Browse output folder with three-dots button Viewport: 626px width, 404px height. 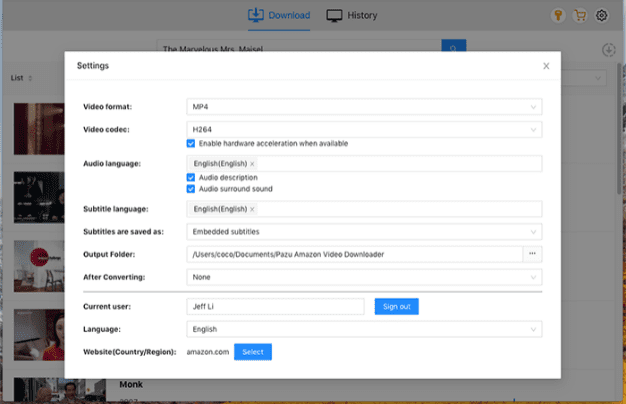click(532, 254)
